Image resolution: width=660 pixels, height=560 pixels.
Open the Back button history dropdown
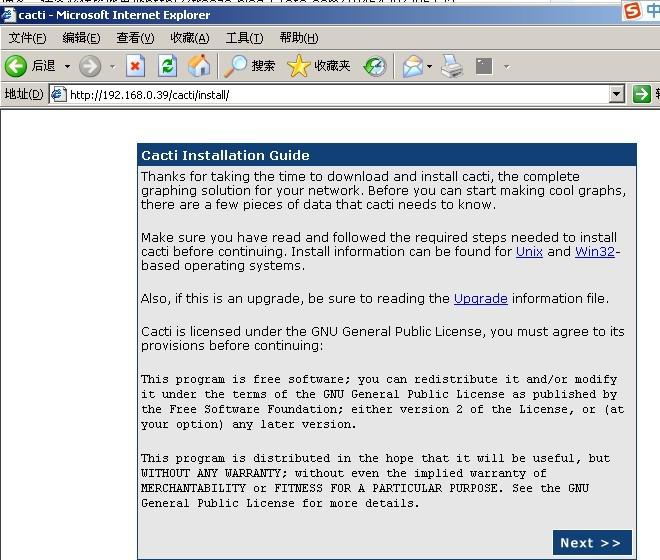pos(67,66)
